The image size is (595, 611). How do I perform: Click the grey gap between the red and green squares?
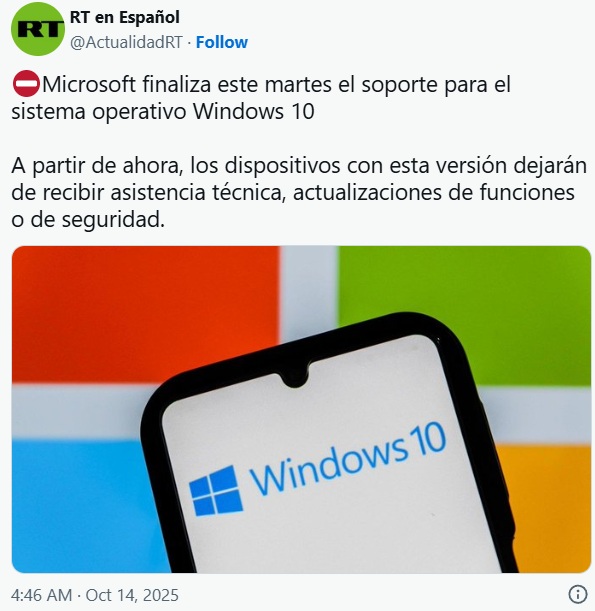tap(309, 288)
